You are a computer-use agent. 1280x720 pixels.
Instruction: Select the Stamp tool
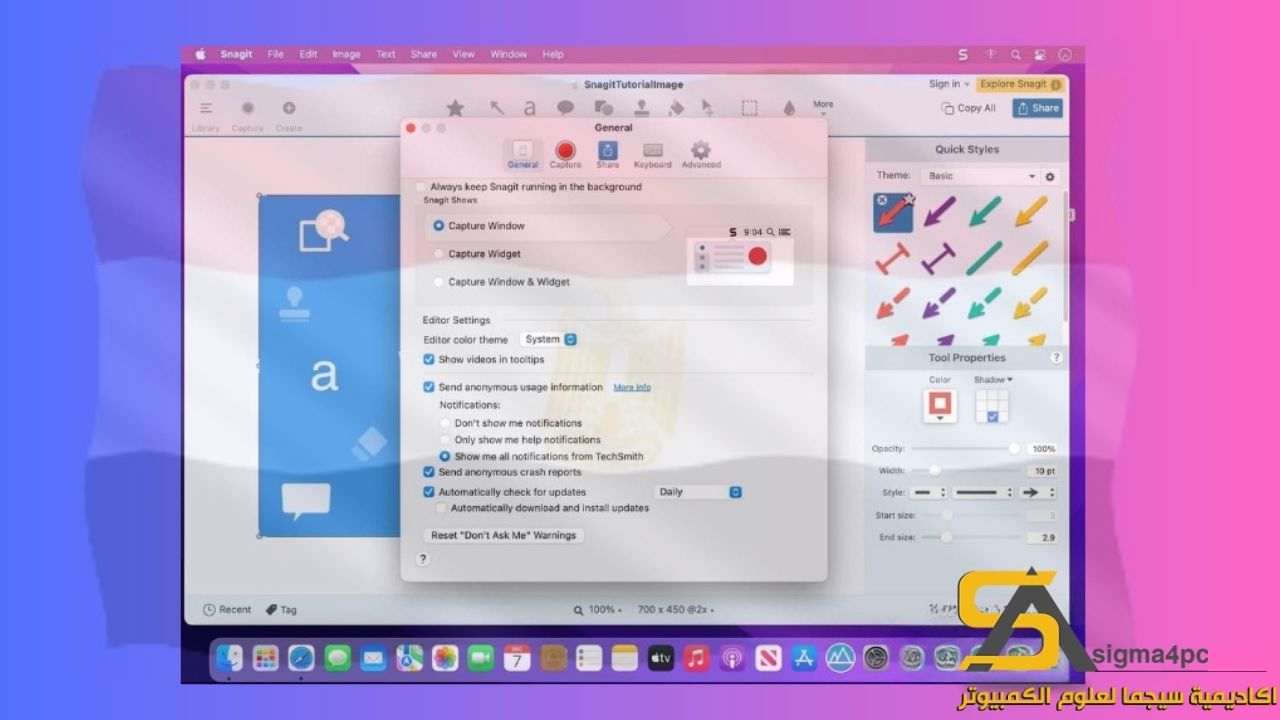pos(641,107)
